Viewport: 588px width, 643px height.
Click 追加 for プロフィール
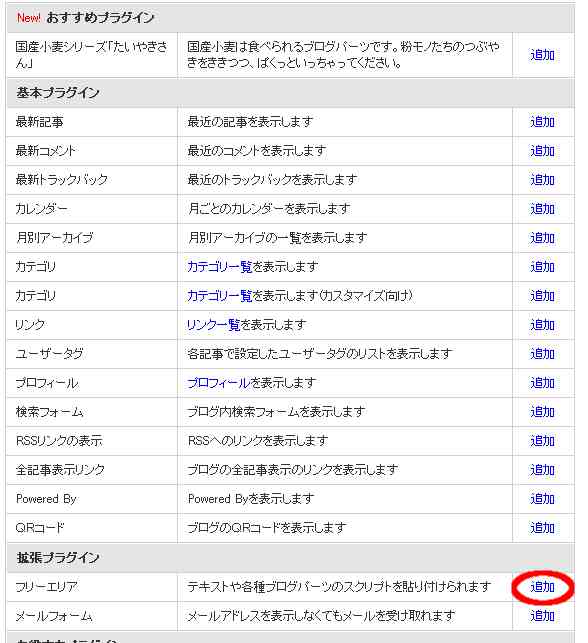click(542, 383)
